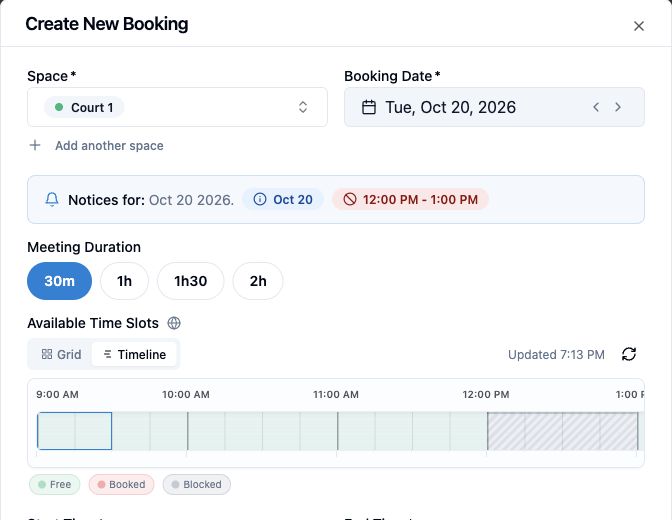The image size is (672, 520).
Task: Click the Updated 7:13 PM text
Action: coord(556,355)
